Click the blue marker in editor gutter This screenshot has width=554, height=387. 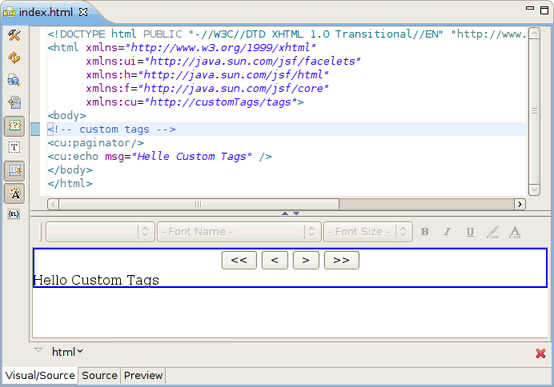(x=35, y=129)
